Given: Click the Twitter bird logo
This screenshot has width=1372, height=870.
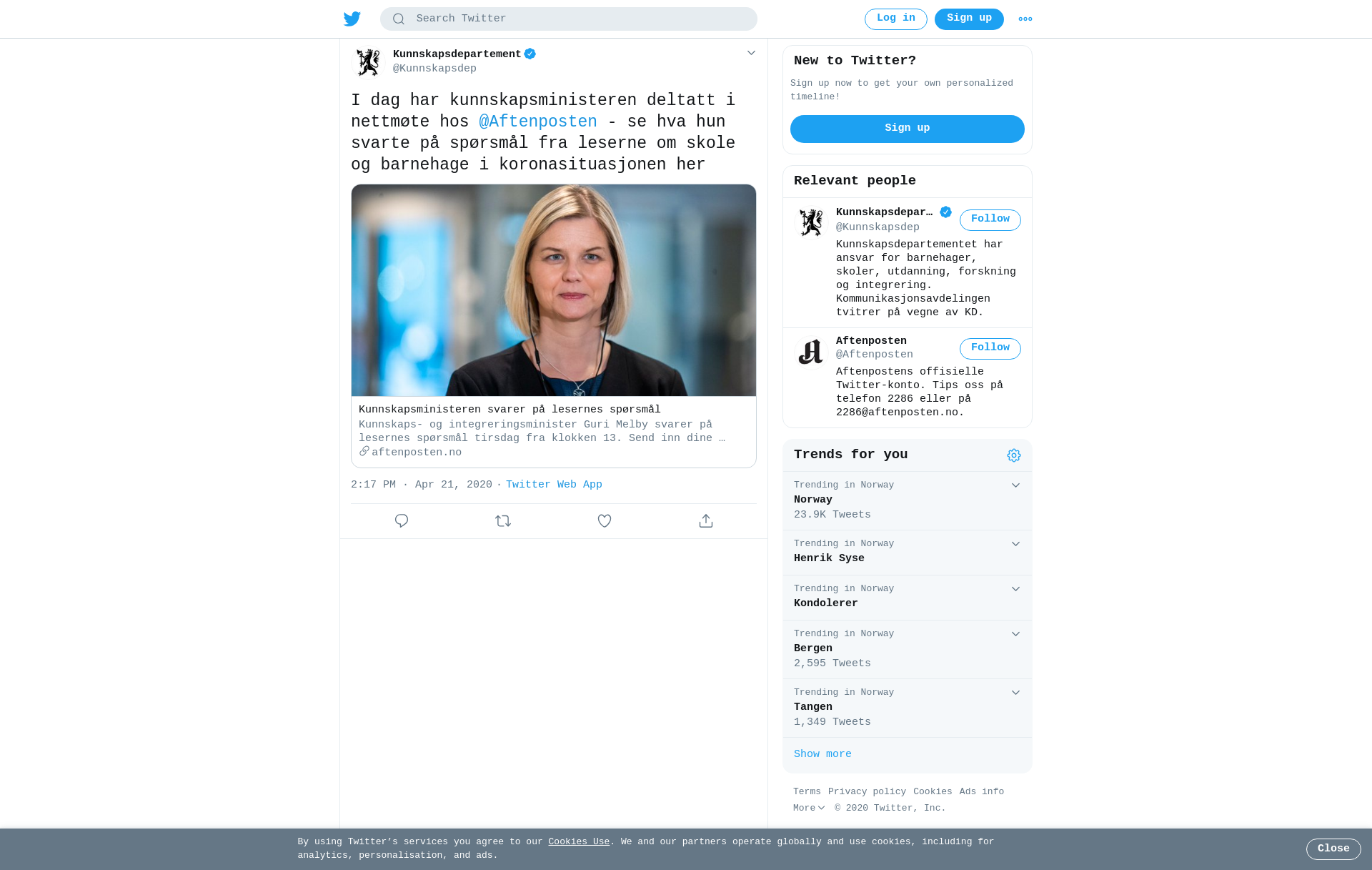Looking at the screenshot, I should point(352,19).
